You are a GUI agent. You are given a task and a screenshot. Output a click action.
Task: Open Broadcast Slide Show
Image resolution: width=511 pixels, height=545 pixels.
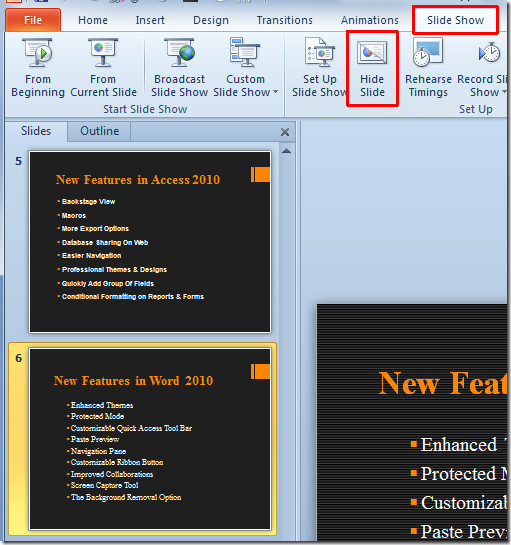pyautogui.click(x=179, y=68)
